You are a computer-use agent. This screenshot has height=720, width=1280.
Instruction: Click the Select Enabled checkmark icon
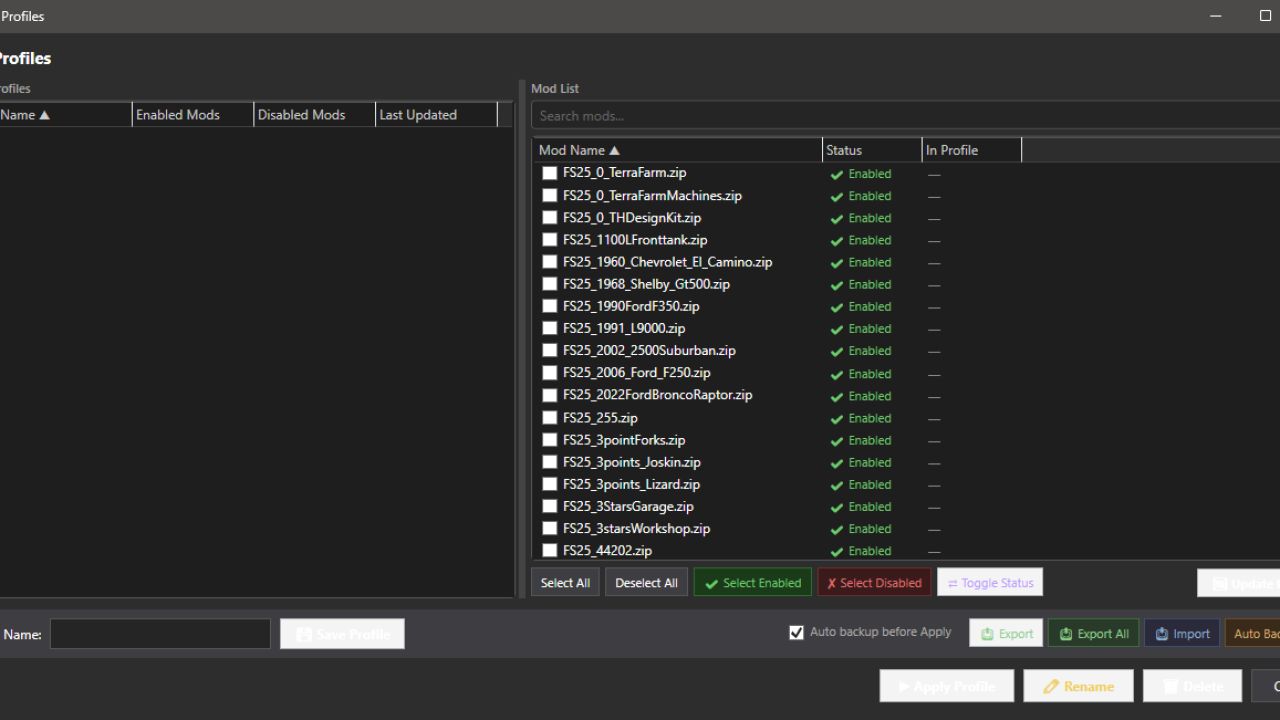tap(711, 582)
